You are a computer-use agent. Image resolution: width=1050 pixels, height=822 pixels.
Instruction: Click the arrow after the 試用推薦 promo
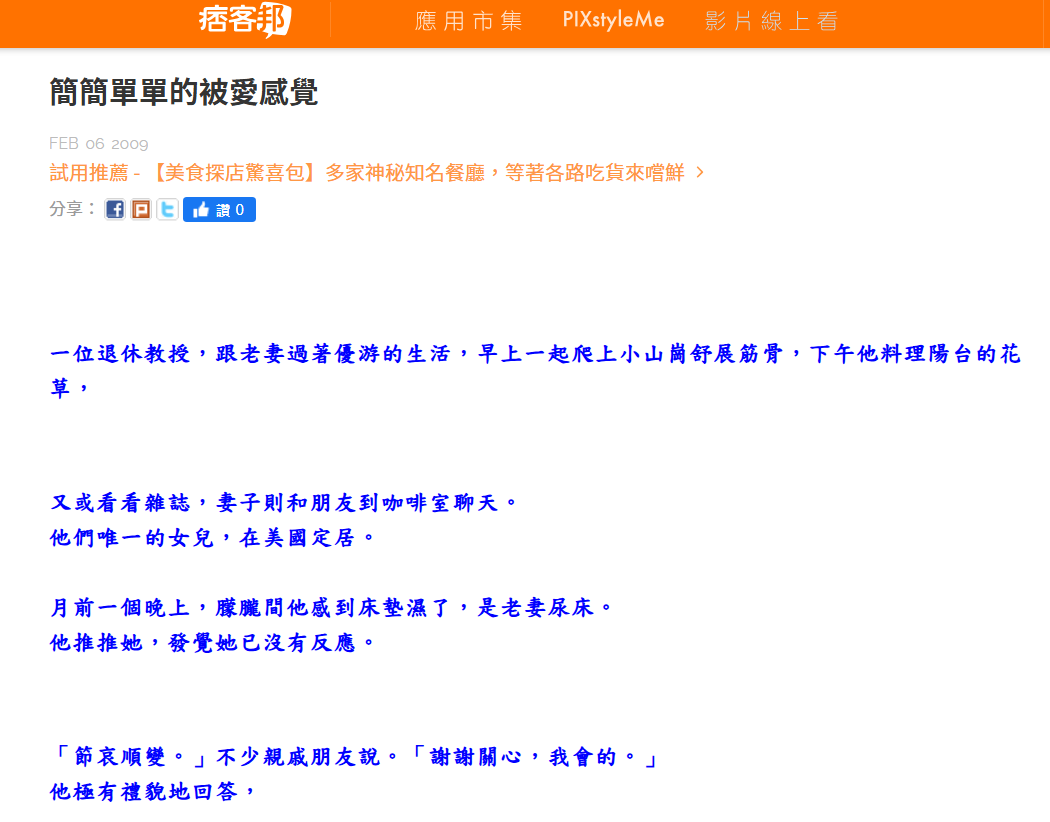point(700,172)
